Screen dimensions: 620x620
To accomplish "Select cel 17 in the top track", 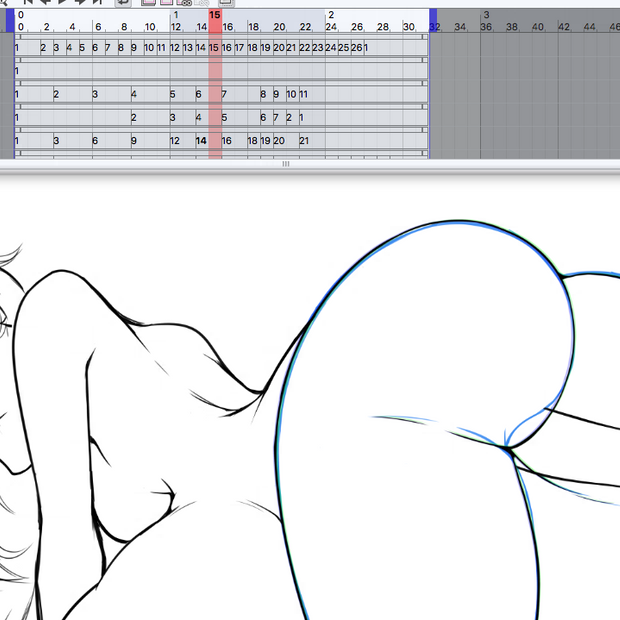I will click(x=240, y=48).
